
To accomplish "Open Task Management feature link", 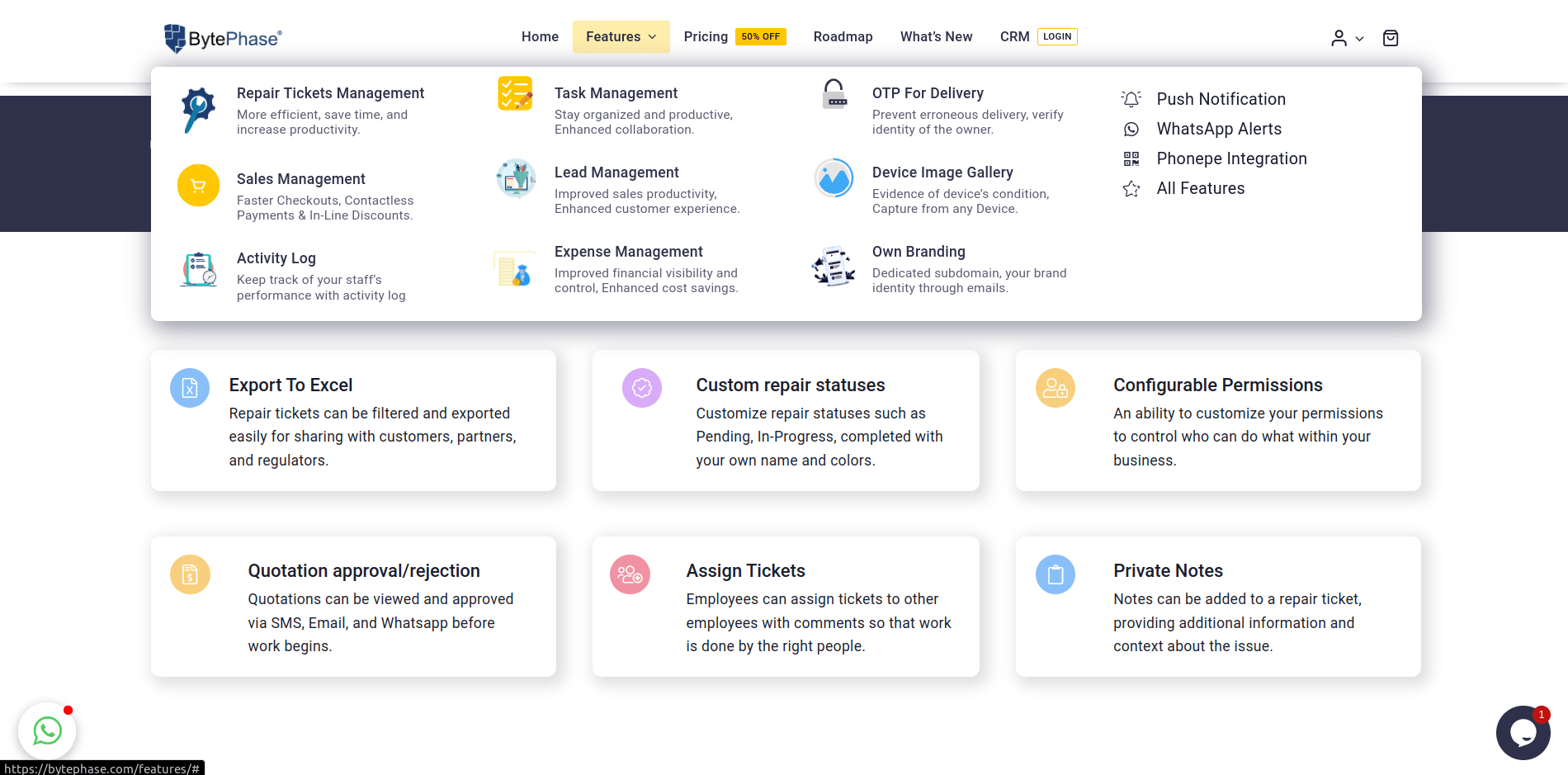I will click(x=616, y=93).
